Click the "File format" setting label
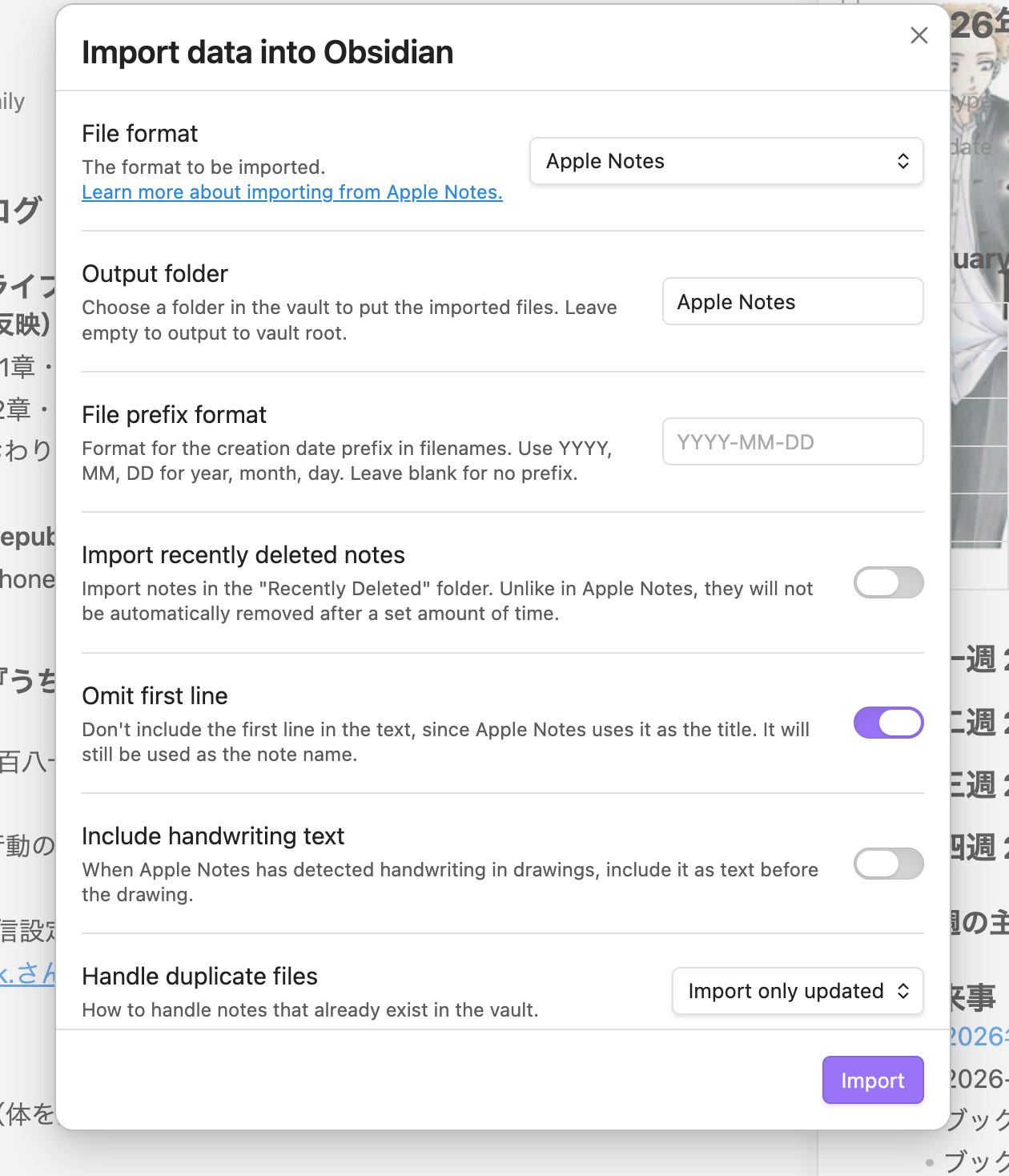This screenshot has width=1009, height=1176. (x=140, y=134)
